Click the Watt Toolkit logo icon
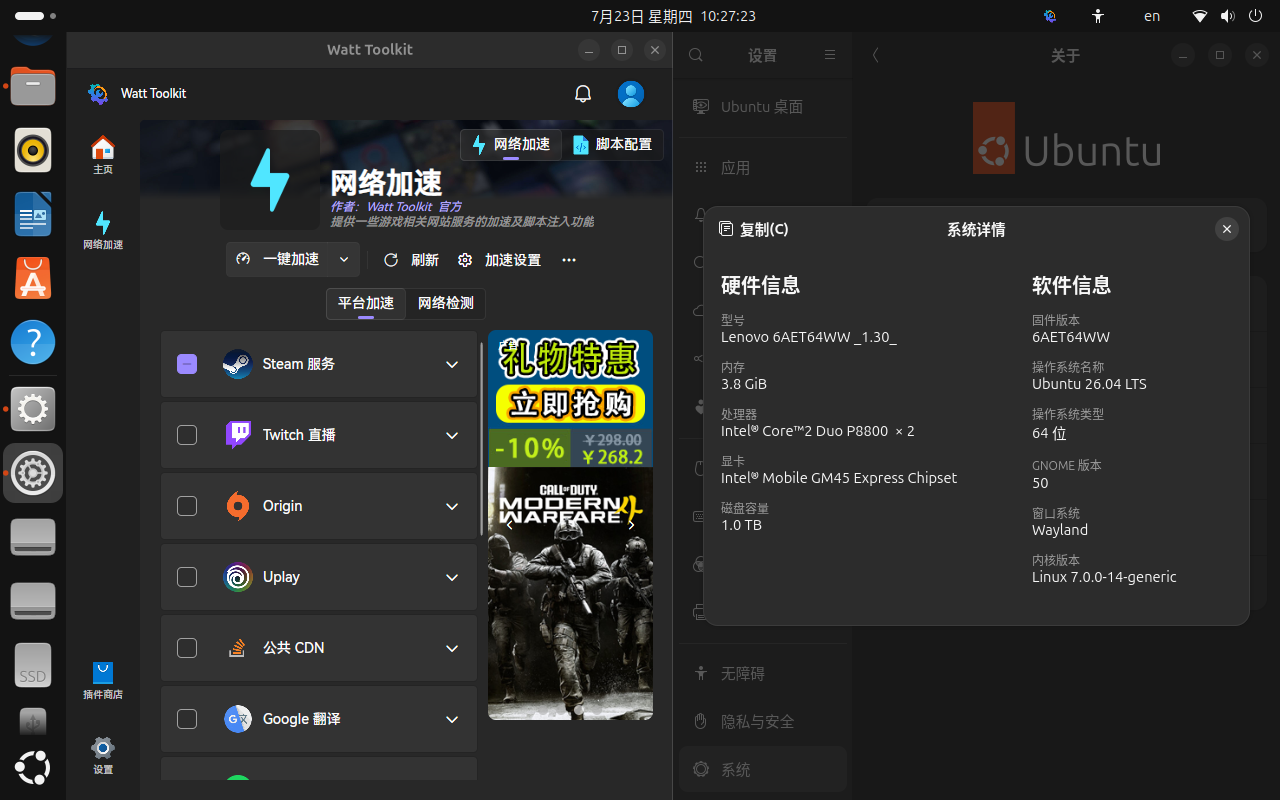1280x800 pixels. 98,93
